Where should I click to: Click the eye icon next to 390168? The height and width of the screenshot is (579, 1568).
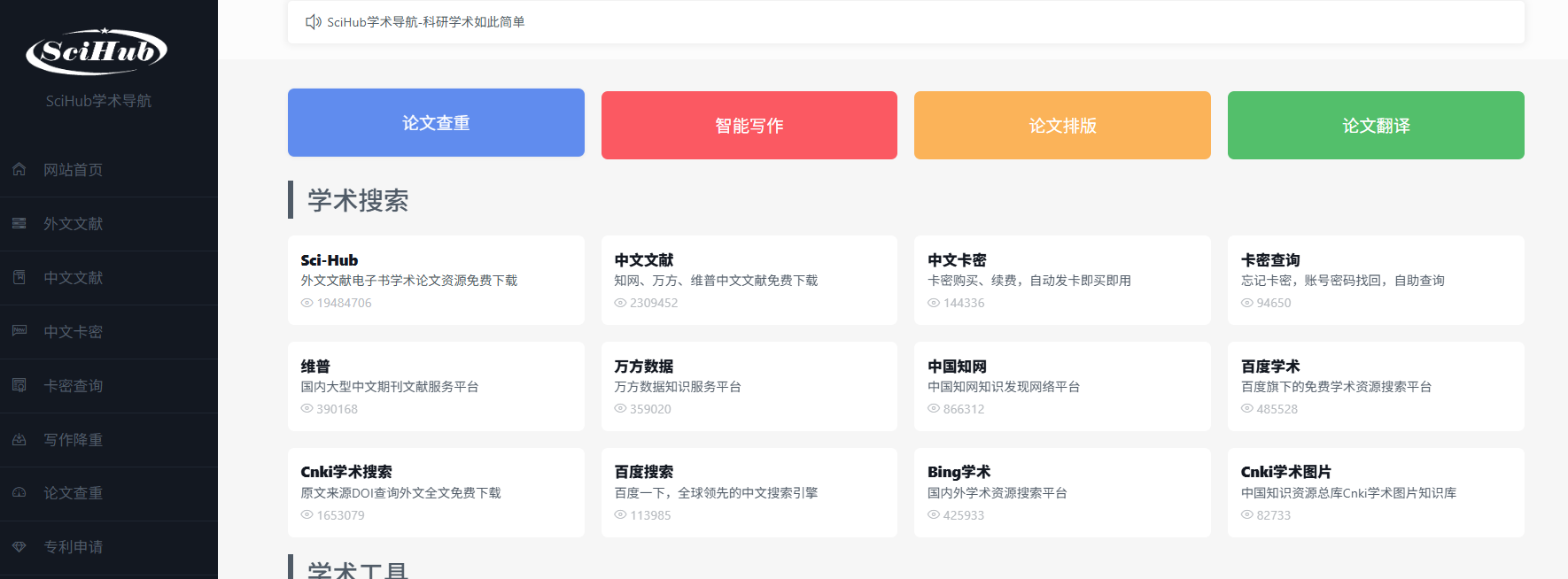pos(307,409)
